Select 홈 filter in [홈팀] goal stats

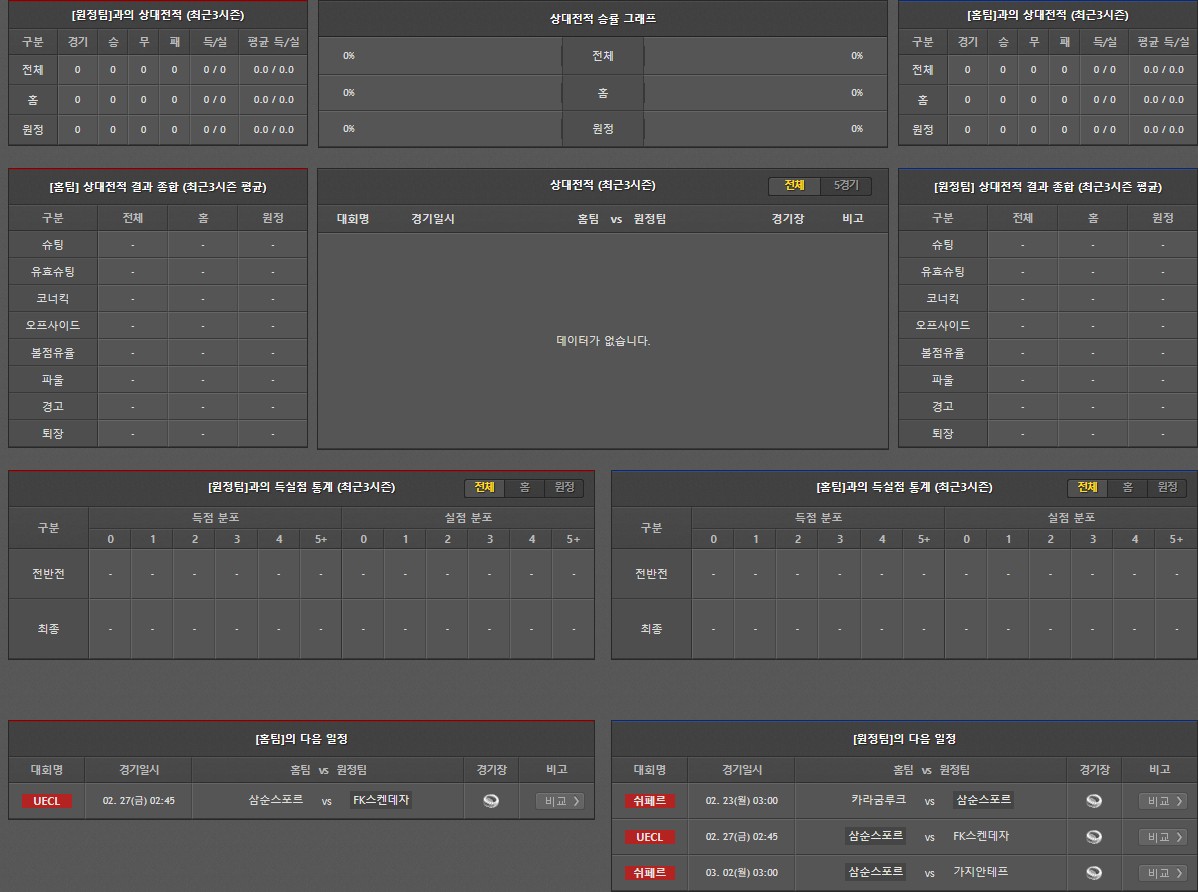tap(1127, 487)
